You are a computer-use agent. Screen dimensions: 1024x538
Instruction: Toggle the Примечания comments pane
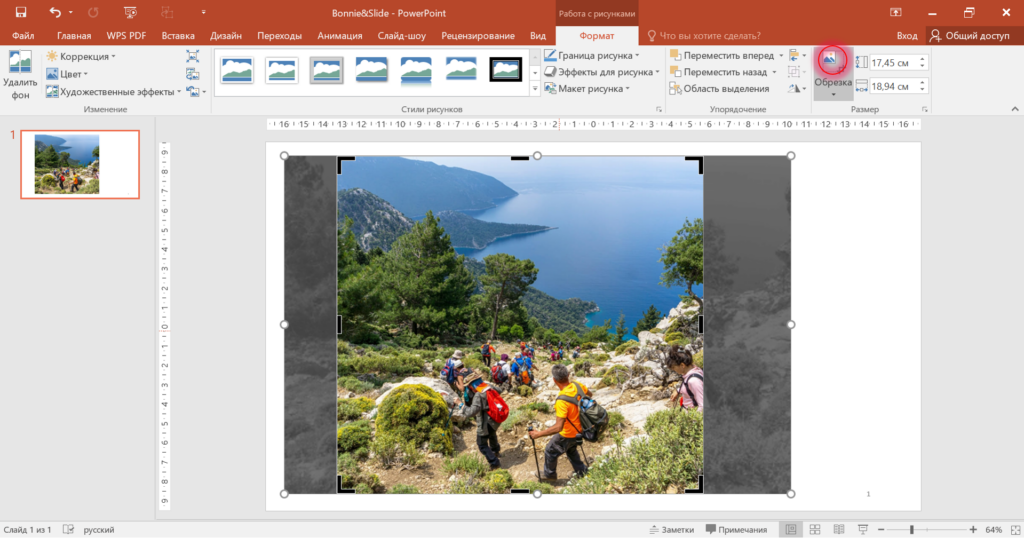point(736,530)
